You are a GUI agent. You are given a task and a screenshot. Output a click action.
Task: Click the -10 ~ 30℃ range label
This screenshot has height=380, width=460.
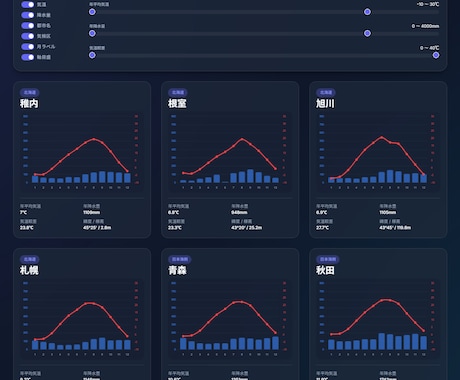428,4
